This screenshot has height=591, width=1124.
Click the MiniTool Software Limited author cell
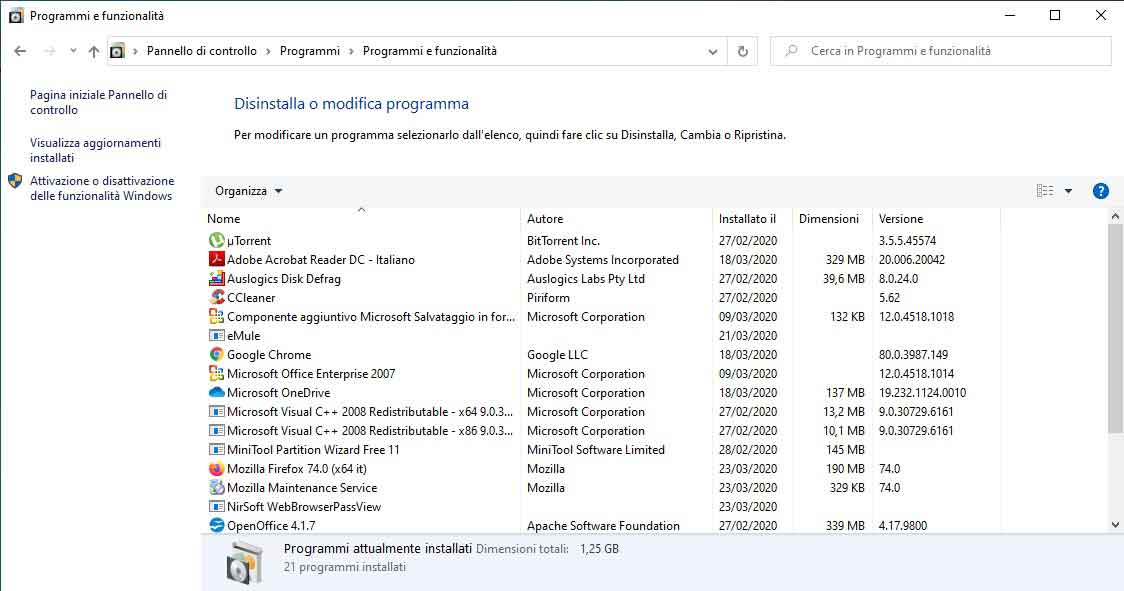click(x=596, y=449)
